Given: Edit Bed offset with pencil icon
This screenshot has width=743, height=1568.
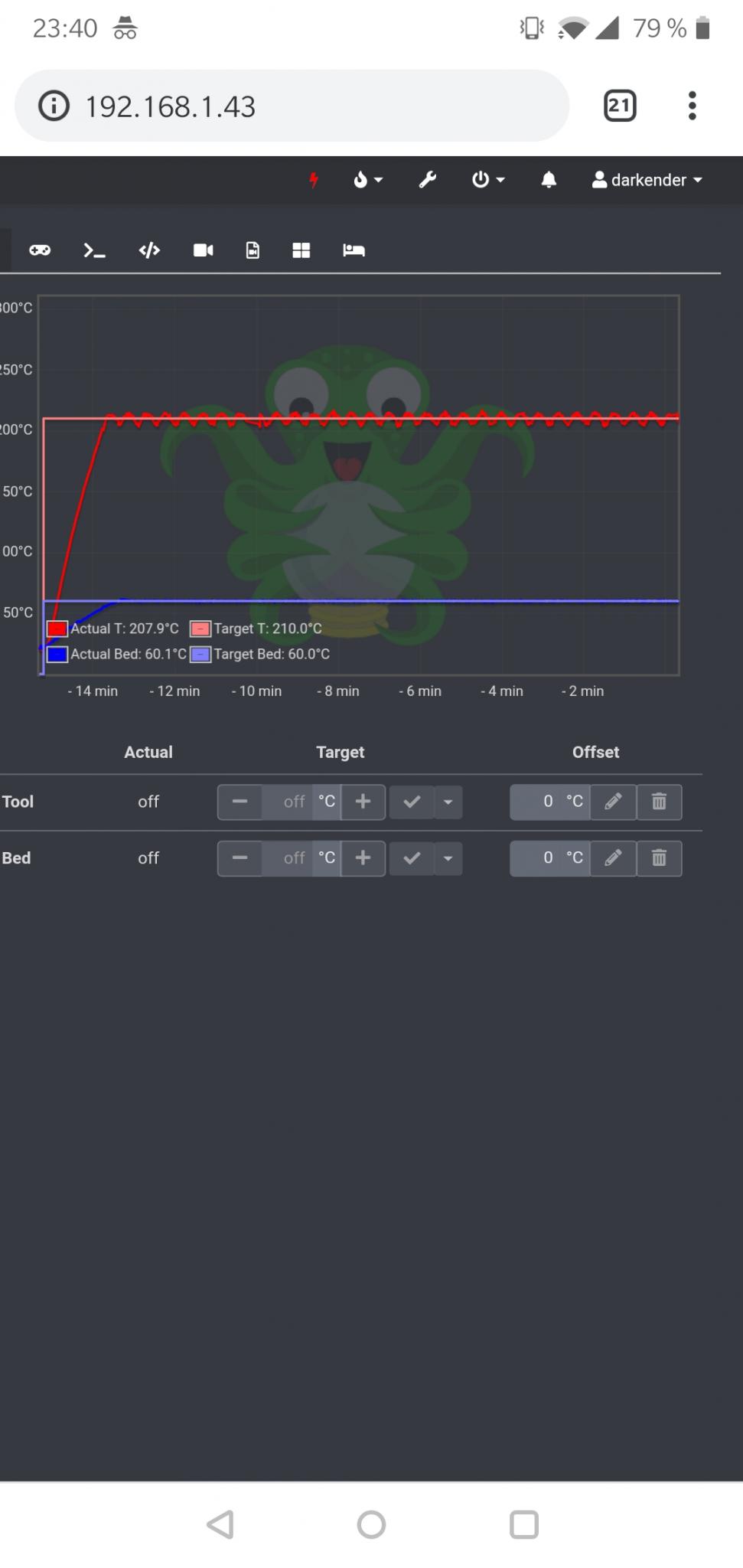Looking at the screenshot, I should point(613,858).
